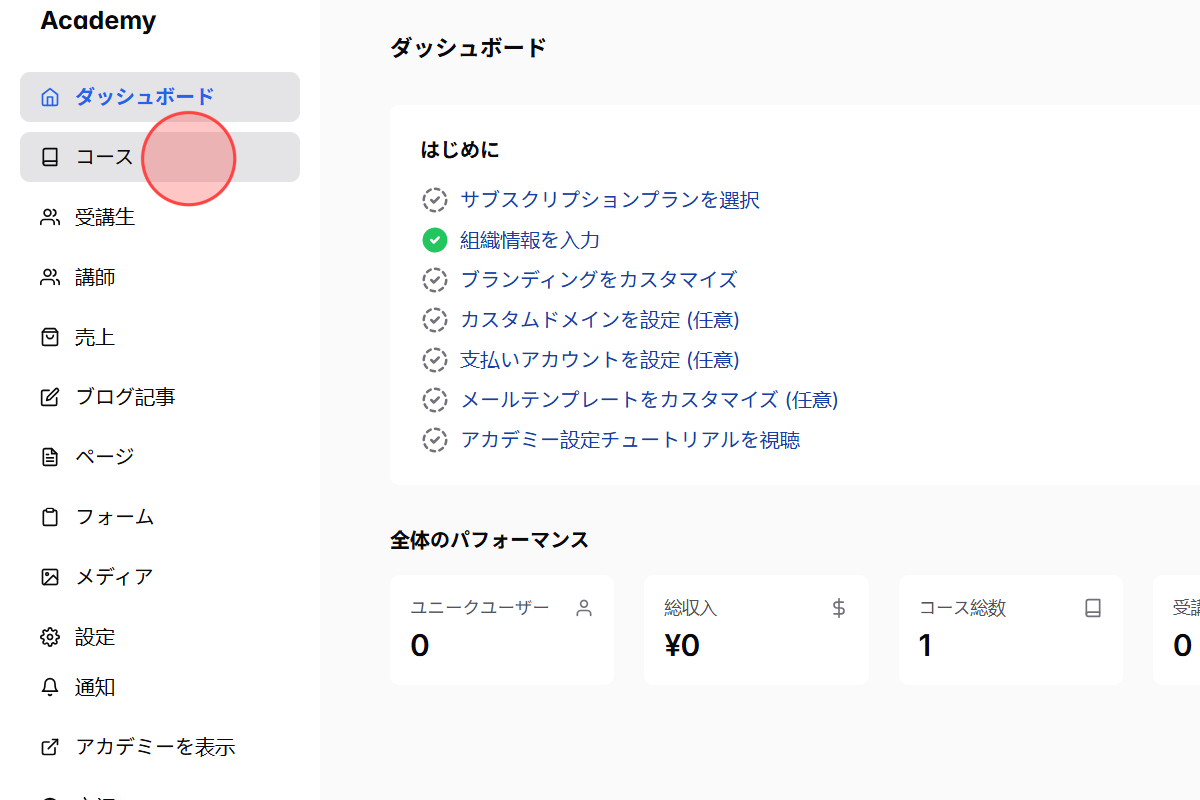Check off カスタムドメインを設定 step circle
1200x800 pixels.
pos(434,319)
